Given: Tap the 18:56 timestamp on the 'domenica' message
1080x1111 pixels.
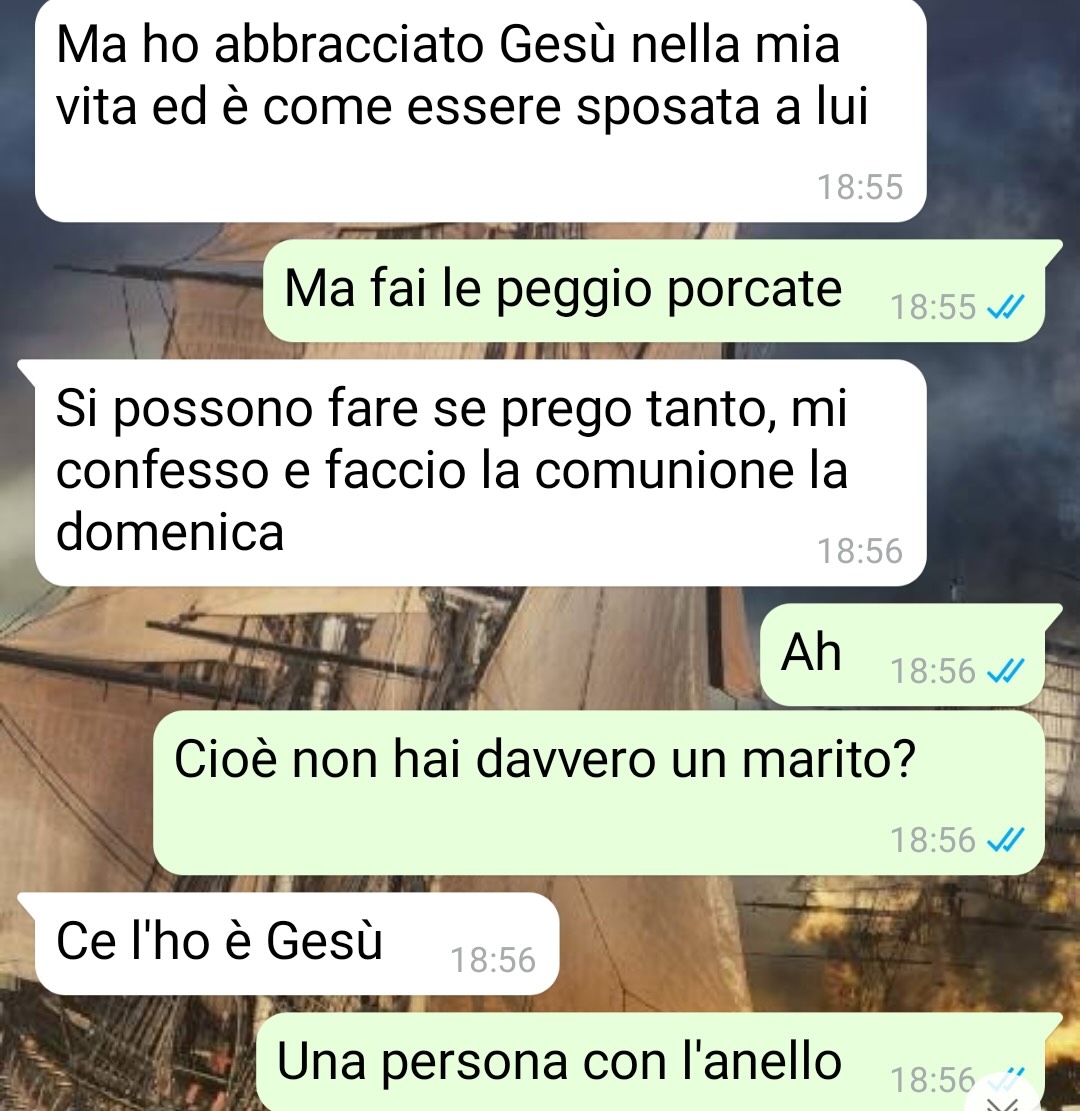Looking at the screenshot, I should pos(860,551).
